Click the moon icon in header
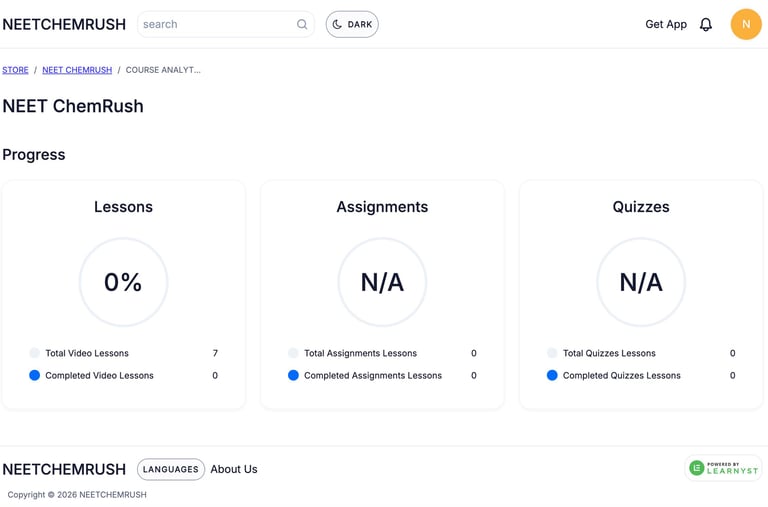 (x=338, y=24)
